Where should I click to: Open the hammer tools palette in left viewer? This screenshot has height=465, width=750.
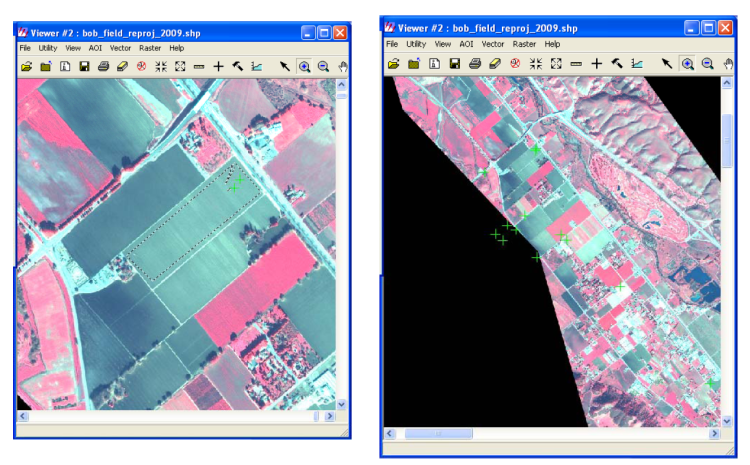[237, 66]
